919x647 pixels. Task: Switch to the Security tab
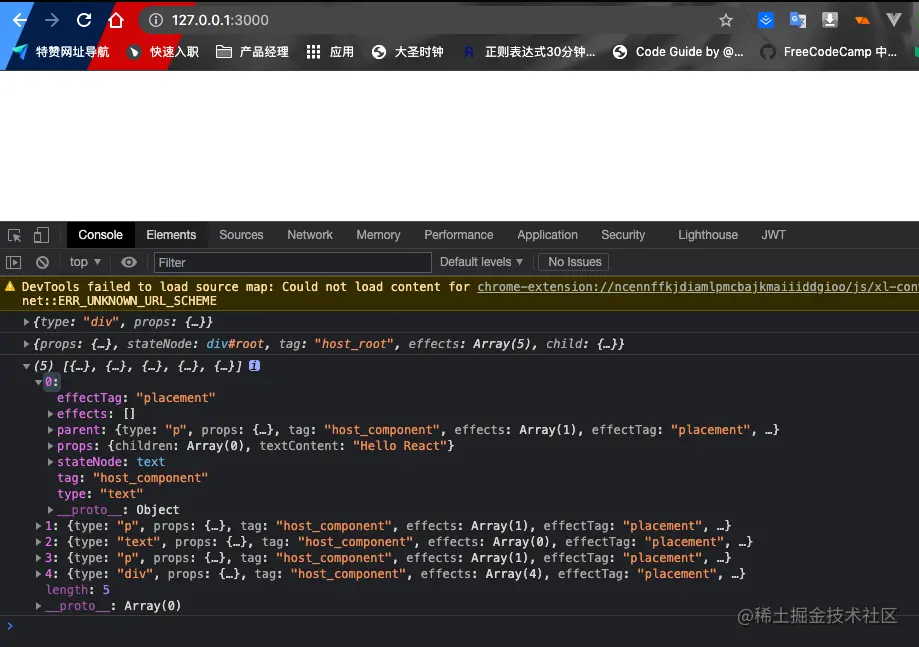pyautogui.click(x=623, y=235)
